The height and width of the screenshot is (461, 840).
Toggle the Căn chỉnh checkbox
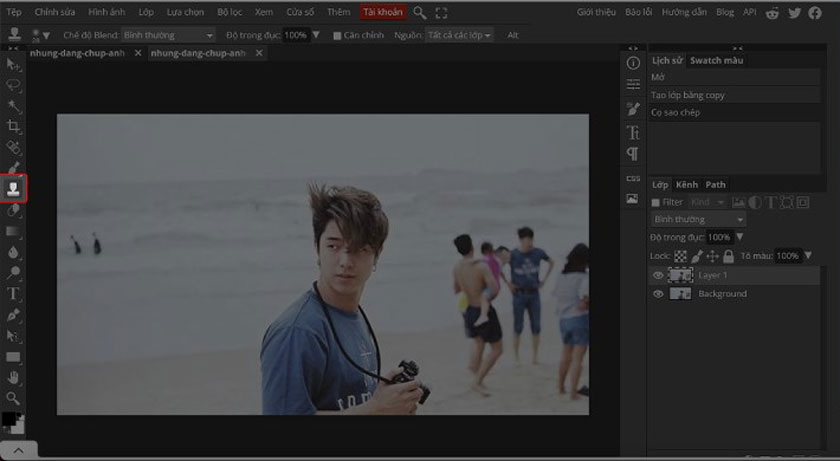click(337, 36)
